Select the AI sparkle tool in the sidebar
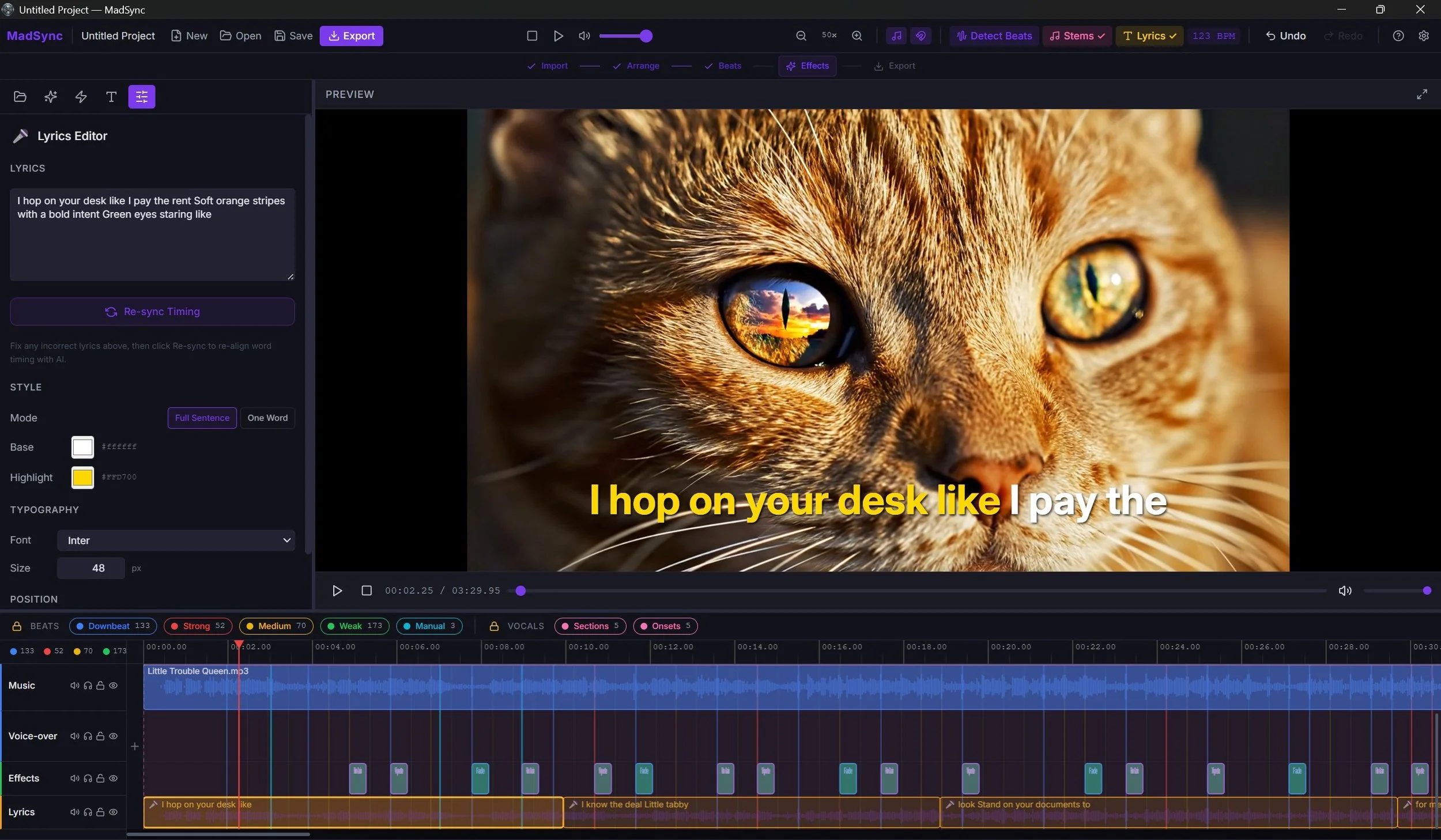 [x=50, y=96]
